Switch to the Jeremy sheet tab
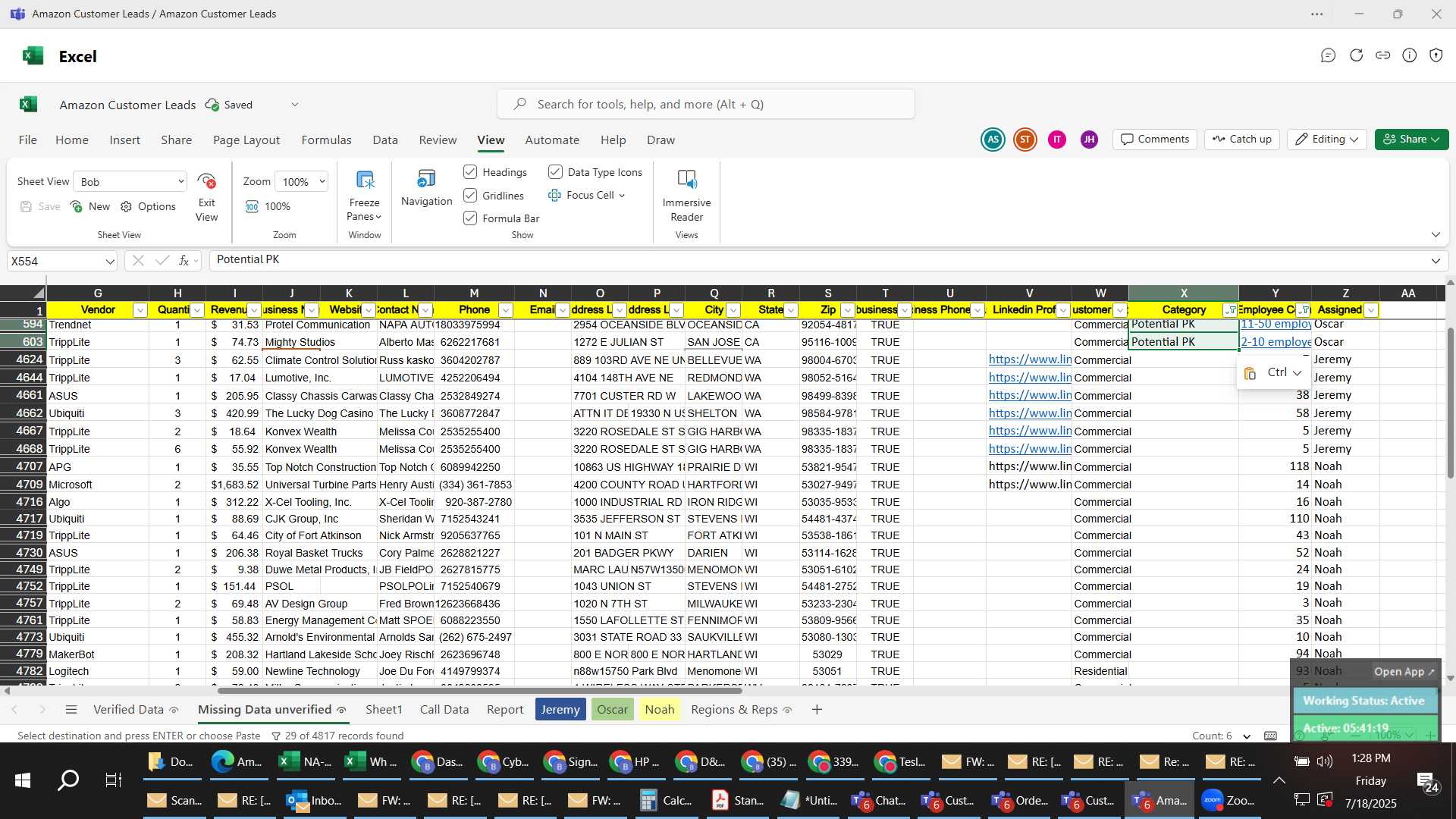 (560, 710)
